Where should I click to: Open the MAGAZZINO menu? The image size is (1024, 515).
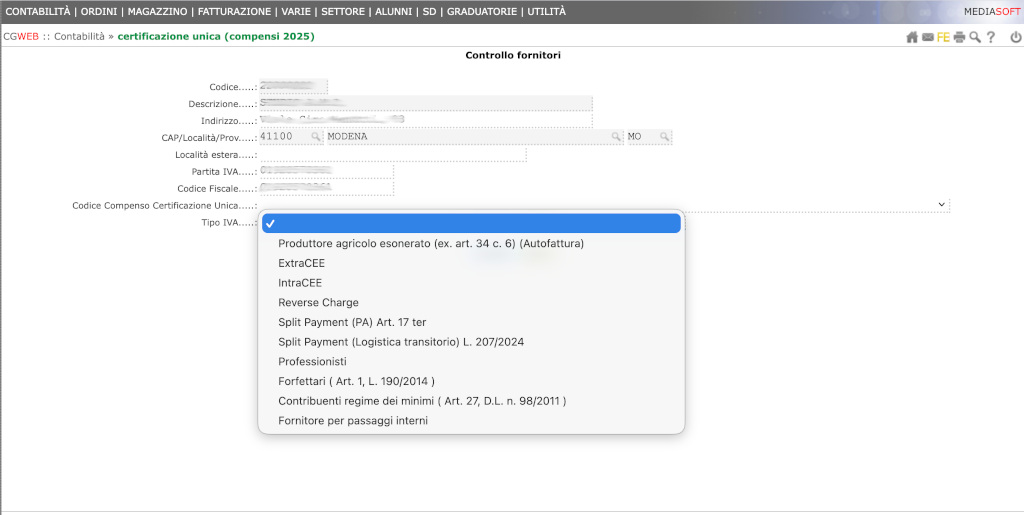click(158, 12)
